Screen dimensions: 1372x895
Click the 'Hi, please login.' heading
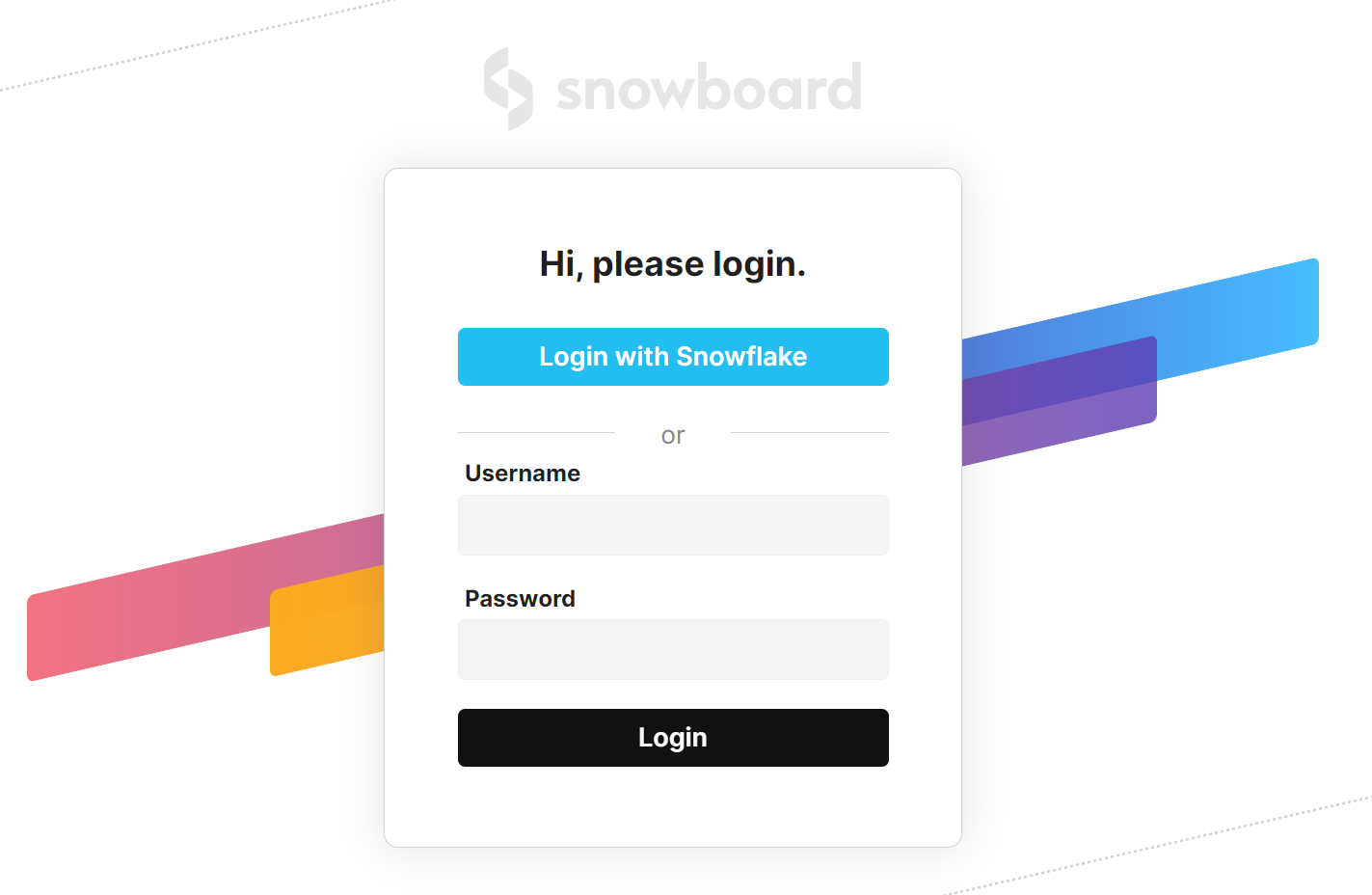673,263
